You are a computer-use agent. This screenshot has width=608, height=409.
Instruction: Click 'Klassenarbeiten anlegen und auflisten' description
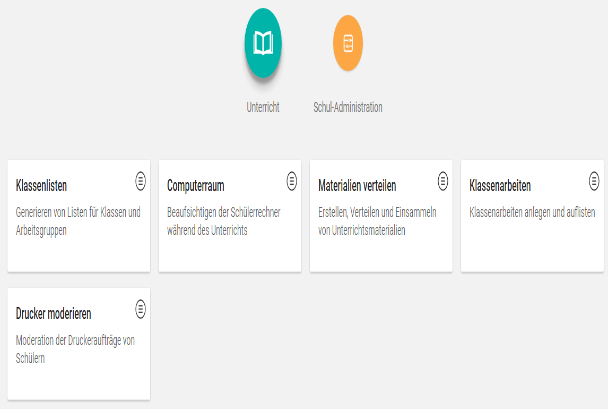(532, 212)
